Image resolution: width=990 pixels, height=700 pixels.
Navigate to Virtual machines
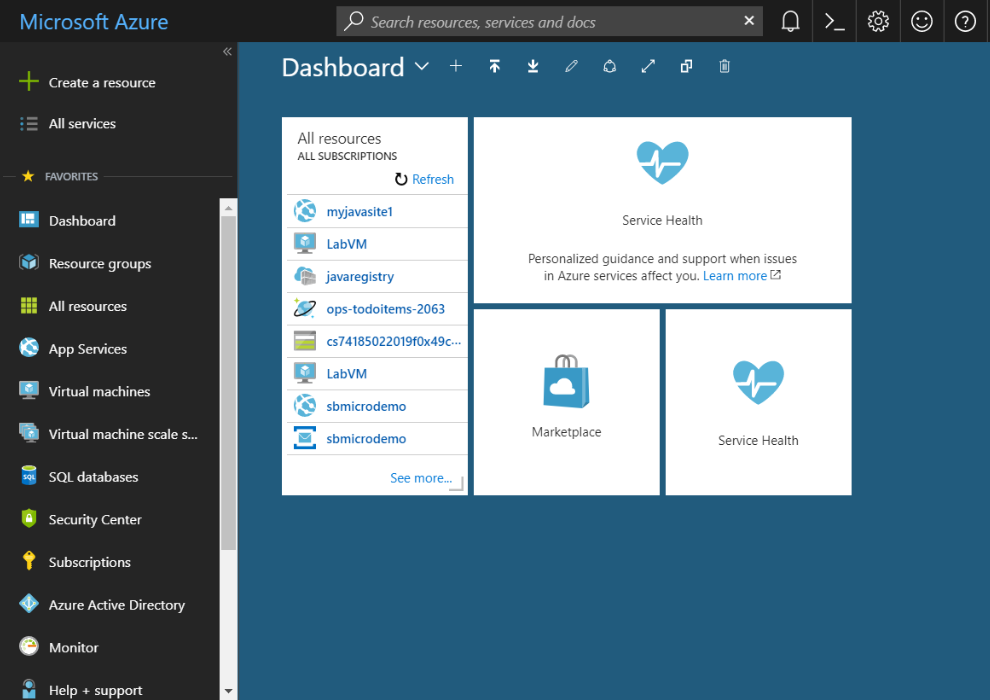click(99, 391)
